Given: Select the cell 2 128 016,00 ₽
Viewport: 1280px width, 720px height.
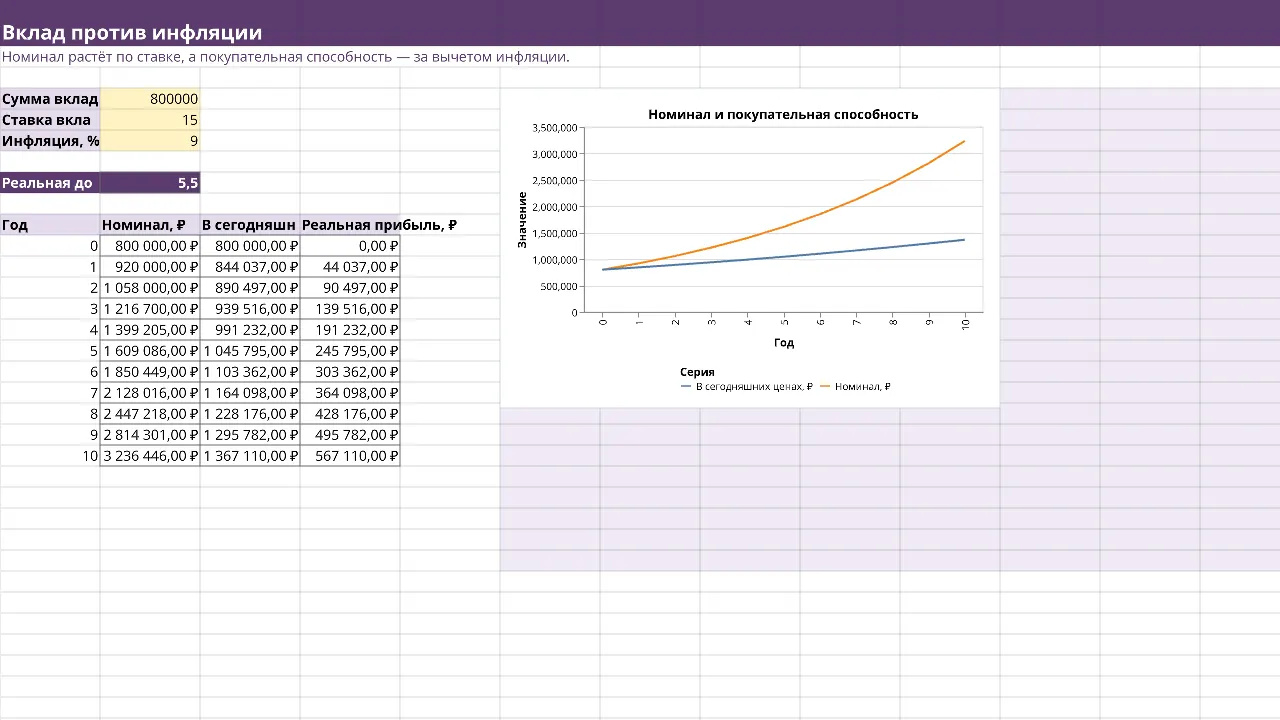Looking at the screenshot, I should [150, 393].
